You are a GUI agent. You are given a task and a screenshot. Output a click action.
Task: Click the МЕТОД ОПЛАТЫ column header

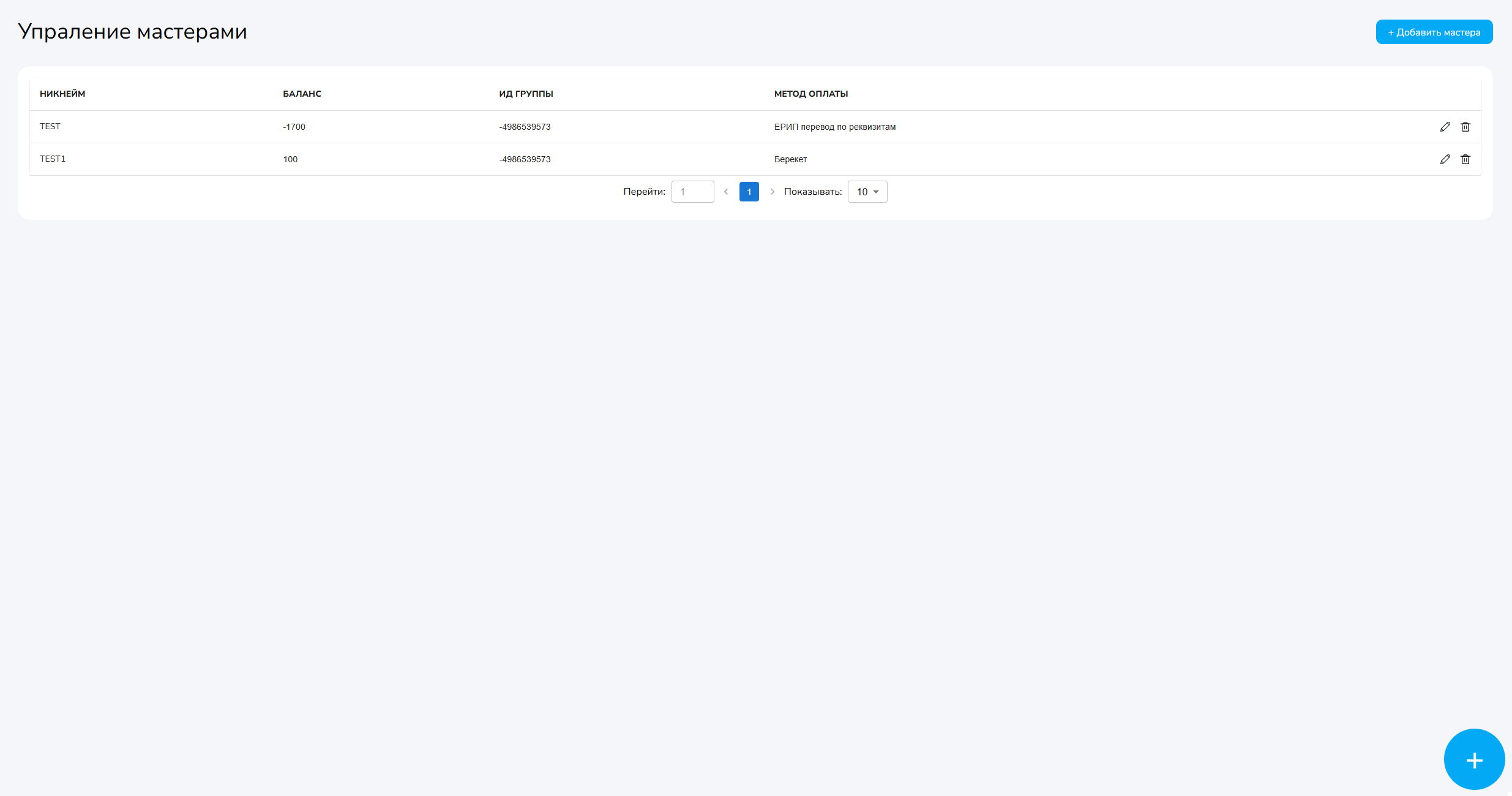tap(811, 94)
